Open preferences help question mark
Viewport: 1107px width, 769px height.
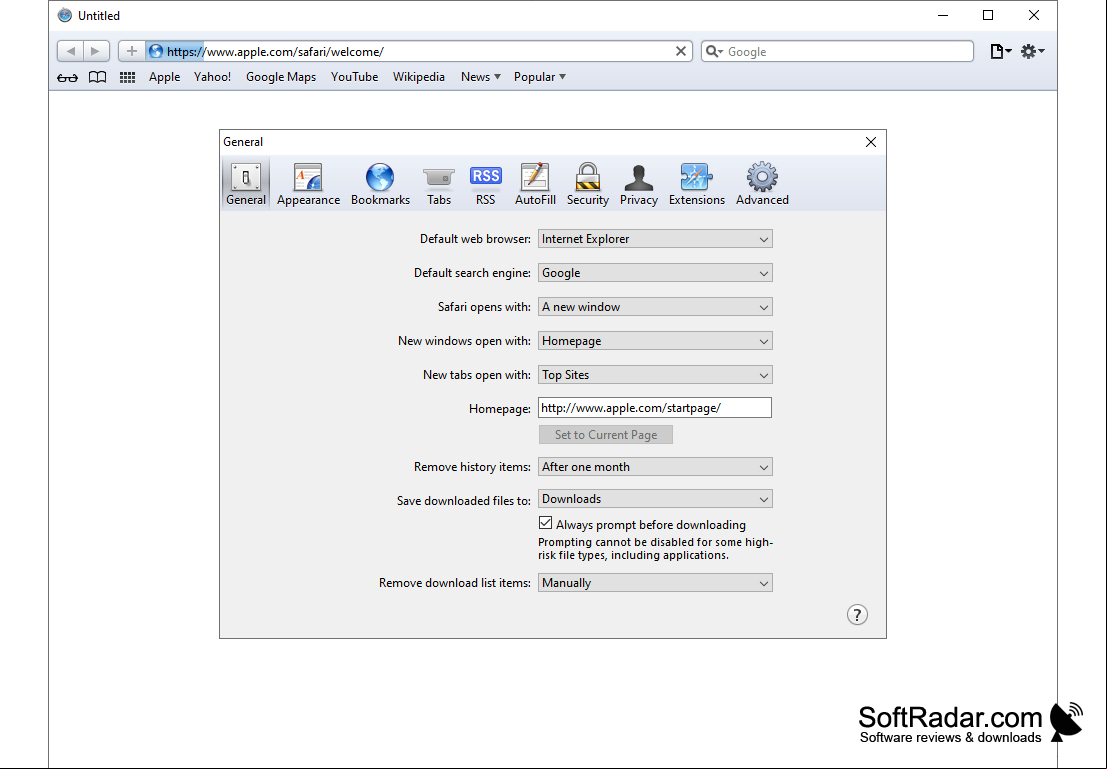click(857, 614)
